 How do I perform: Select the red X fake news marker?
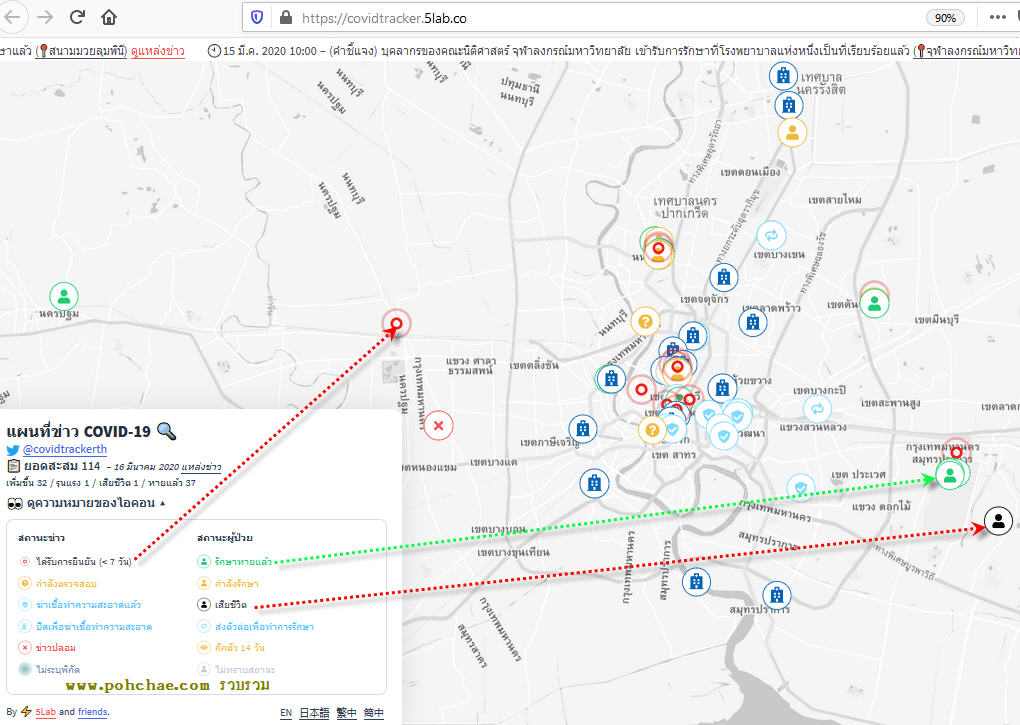click(438, 426)
